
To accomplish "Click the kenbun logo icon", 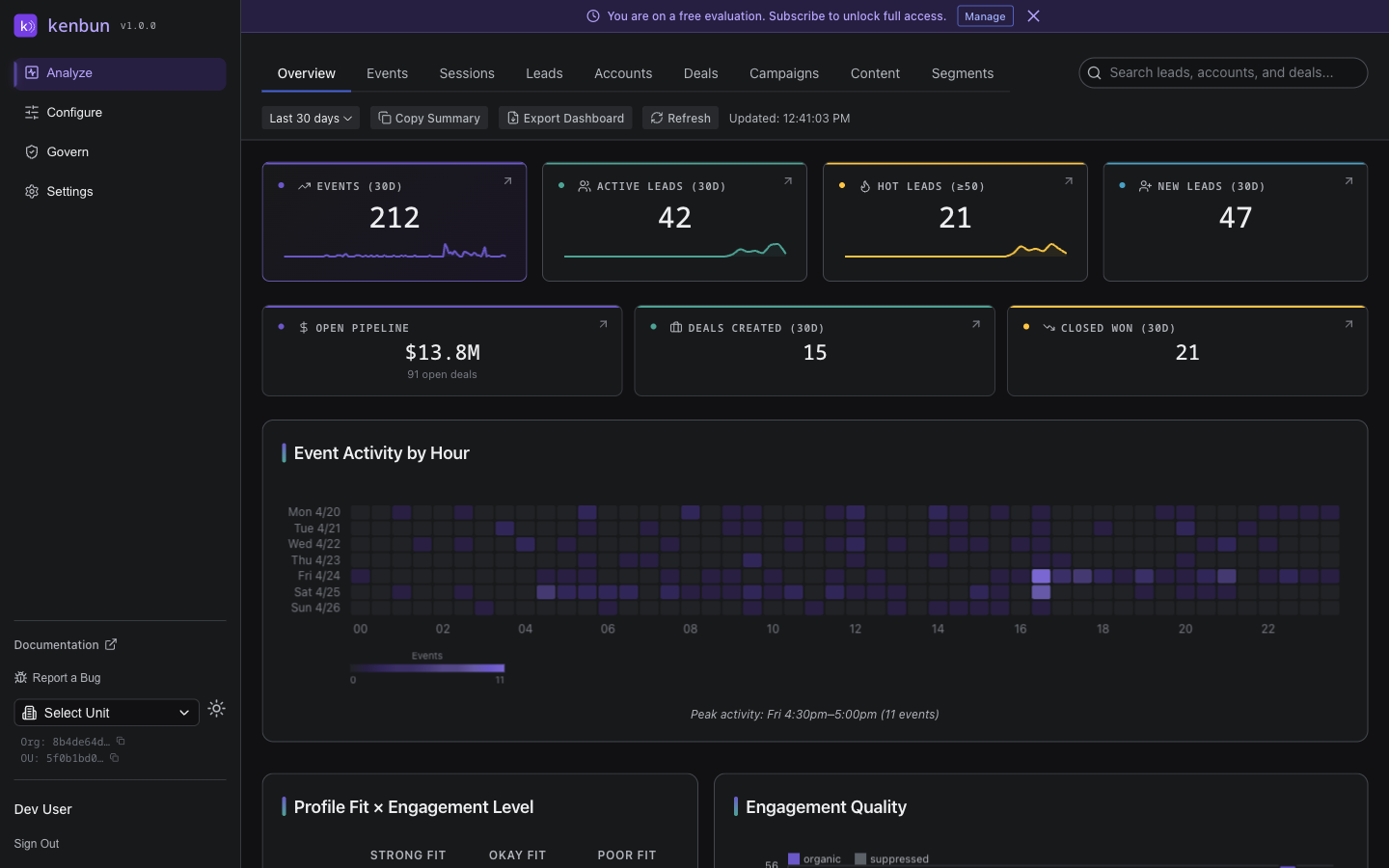I will coord(26,25).
